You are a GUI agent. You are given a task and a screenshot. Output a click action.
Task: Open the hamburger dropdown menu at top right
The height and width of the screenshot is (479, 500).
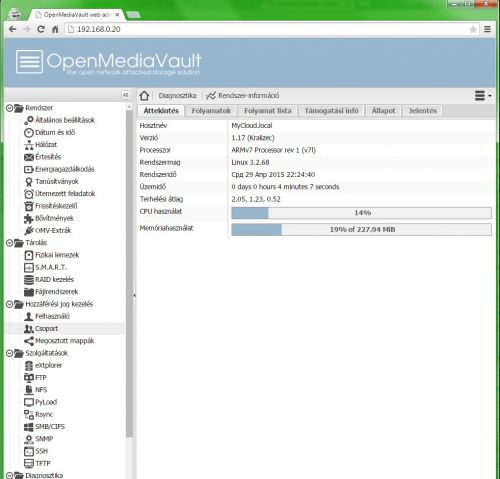tap(483, 96)
